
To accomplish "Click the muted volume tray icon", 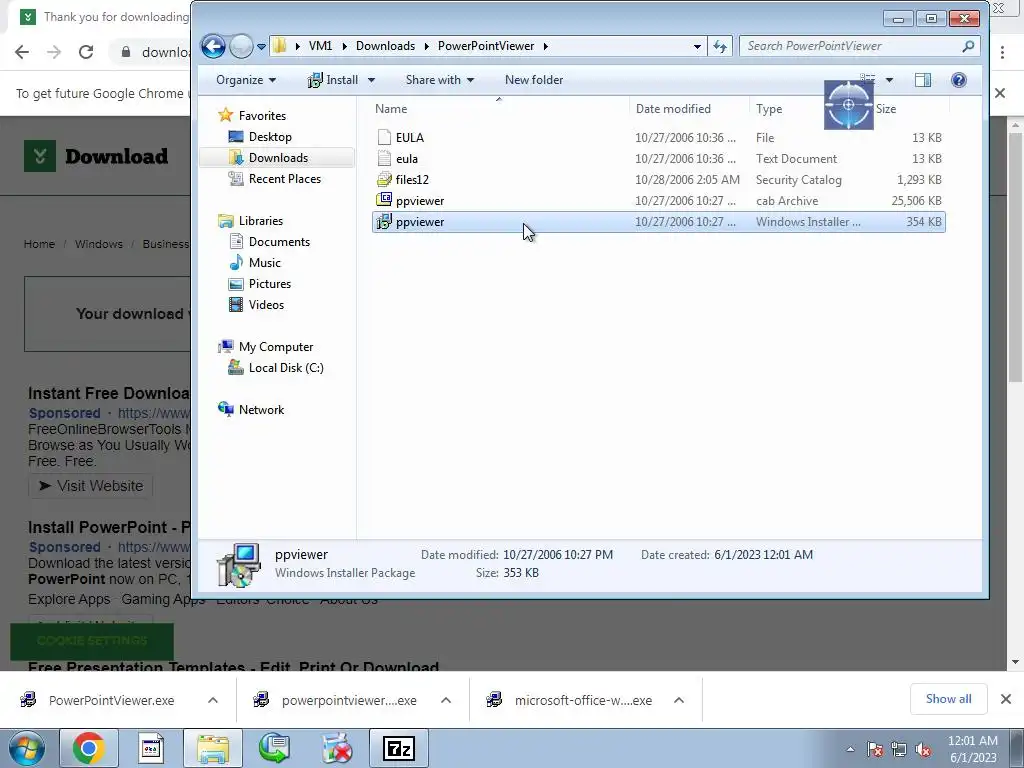I will point(923,749).
